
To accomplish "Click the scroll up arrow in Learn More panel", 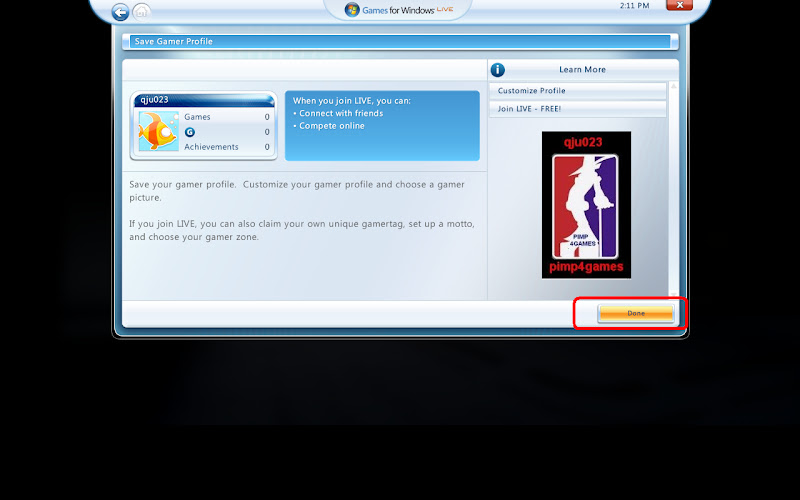I will click(x=673, y=86).
